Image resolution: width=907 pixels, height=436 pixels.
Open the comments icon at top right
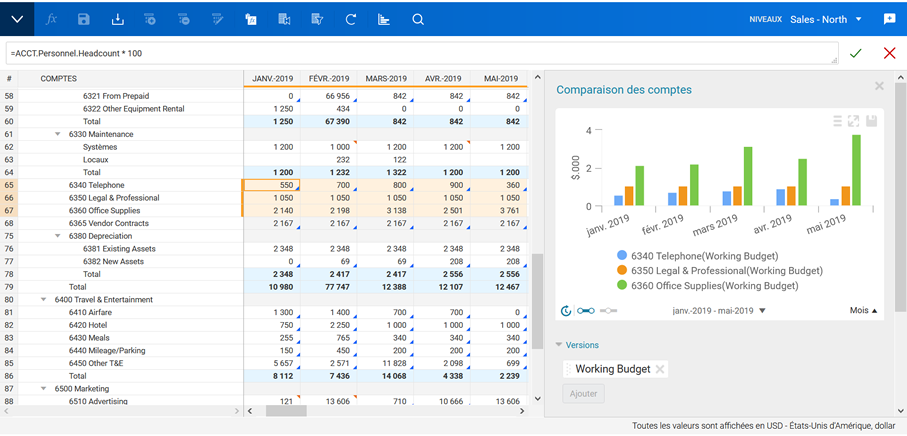889,19
